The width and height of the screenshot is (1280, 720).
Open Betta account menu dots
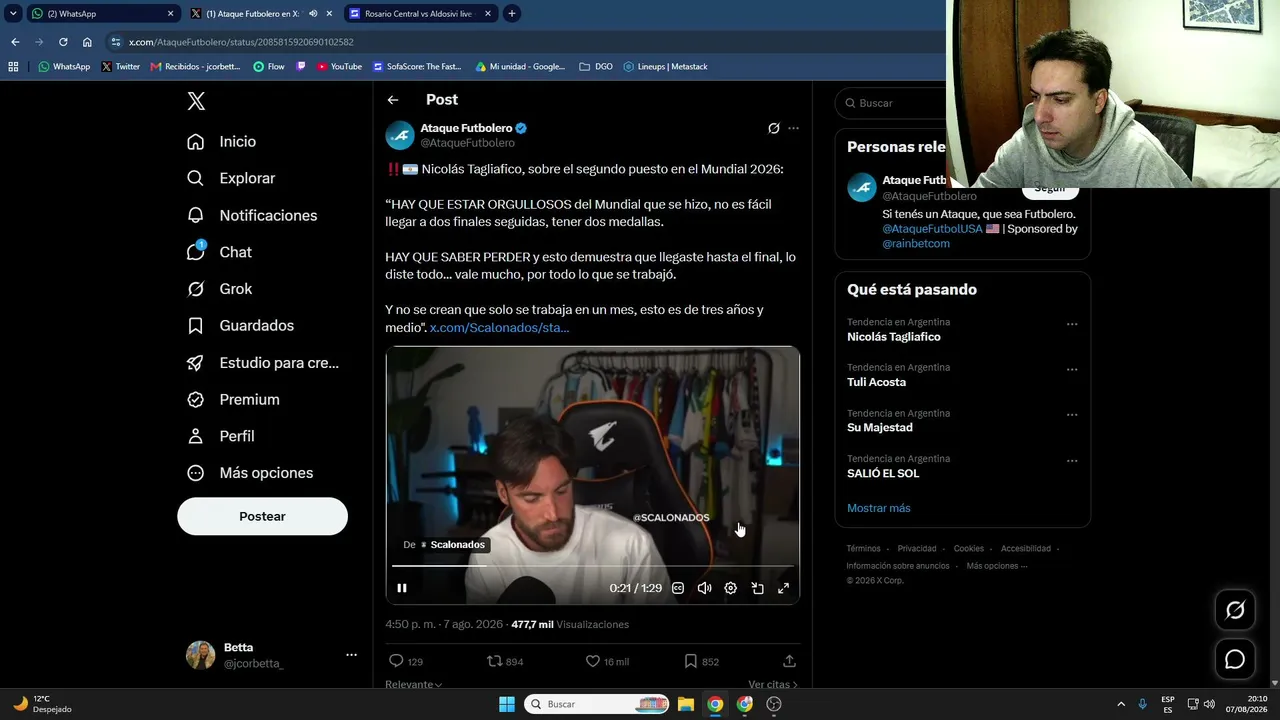tap(351, 655)
